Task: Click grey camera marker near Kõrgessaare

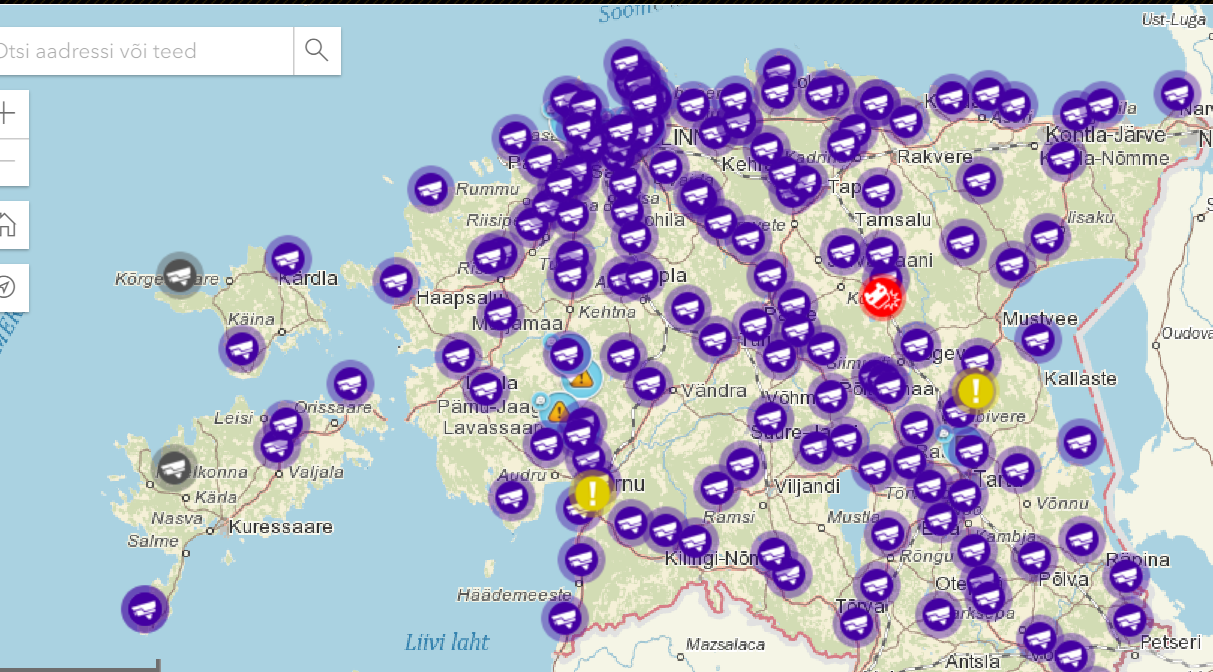Action: (x=180, y=273)
